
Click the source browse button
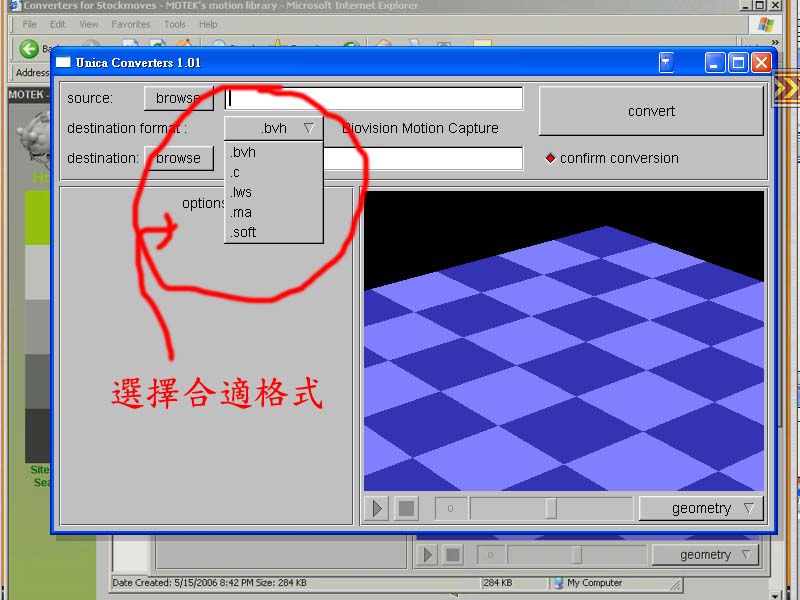[x=179, y=98]
